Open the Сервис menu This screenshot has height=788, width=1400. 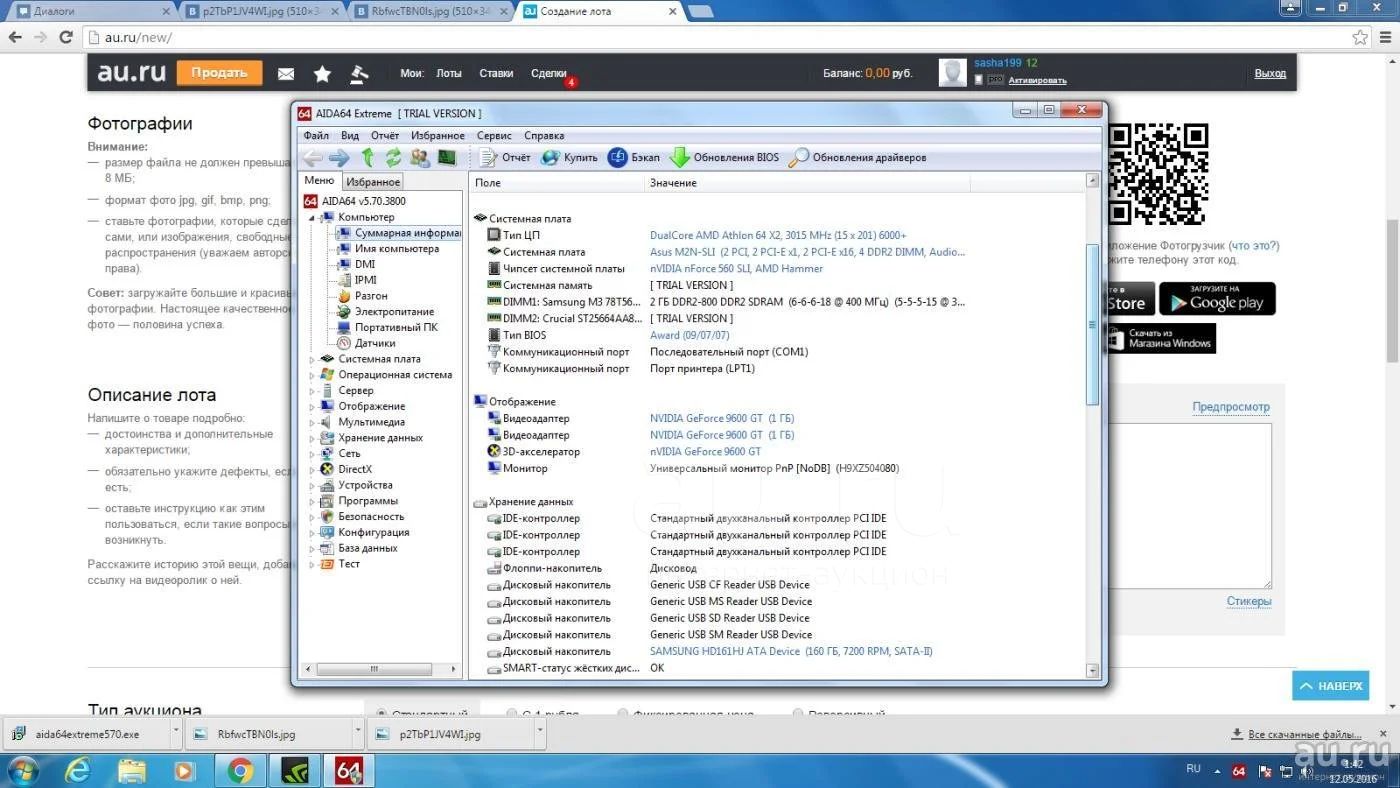[x=494, y=136]
